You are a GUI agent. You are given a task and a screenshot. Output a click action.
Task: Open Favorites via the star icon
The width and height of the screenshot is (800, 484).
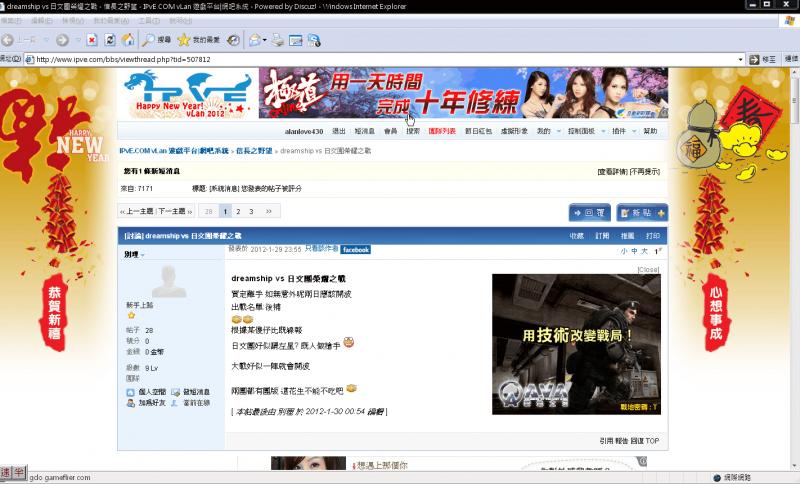[198, 40]
